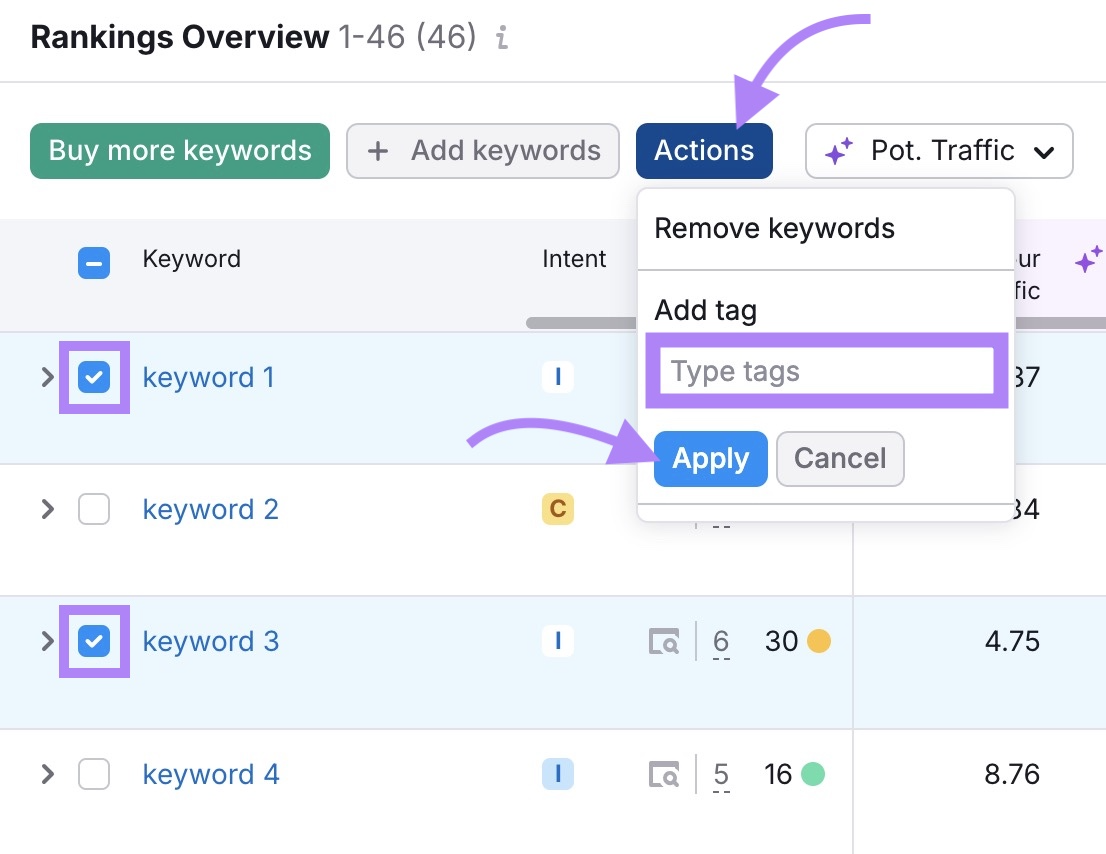Image resolution: width=1106 pixels, height=854 pixels.
Task: Choose Remove keywords from the Actions menu
Action: [774, 228]
